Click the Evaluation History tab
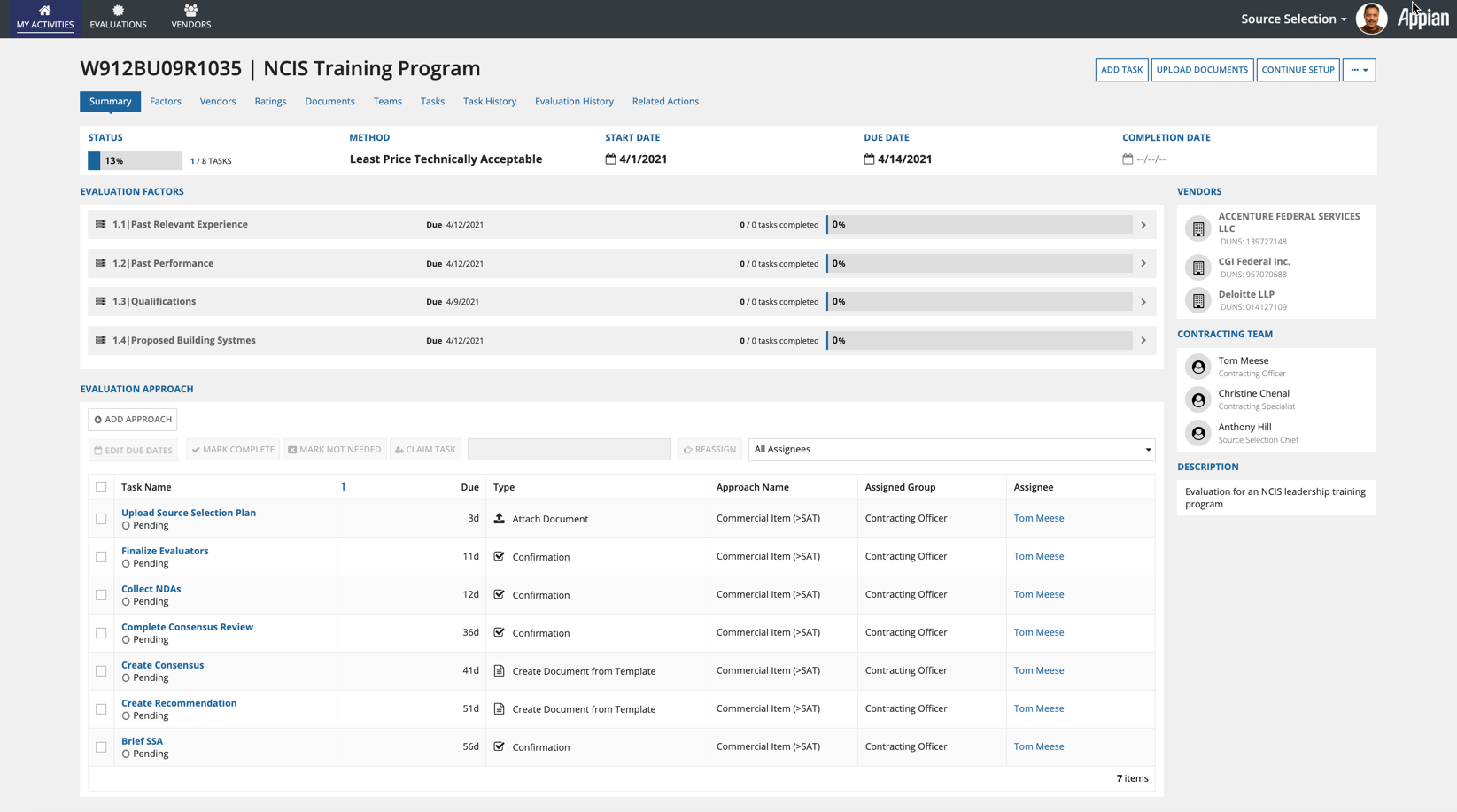Image resolution: width=1457 pixels, height=812 pixels. (x=574, y=102)
